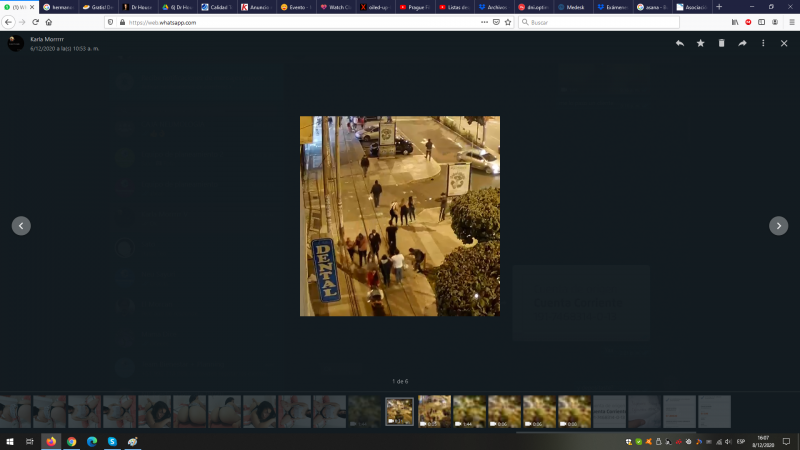
Task: Click the street video in the viewer
Action: [x=399, y=216]
